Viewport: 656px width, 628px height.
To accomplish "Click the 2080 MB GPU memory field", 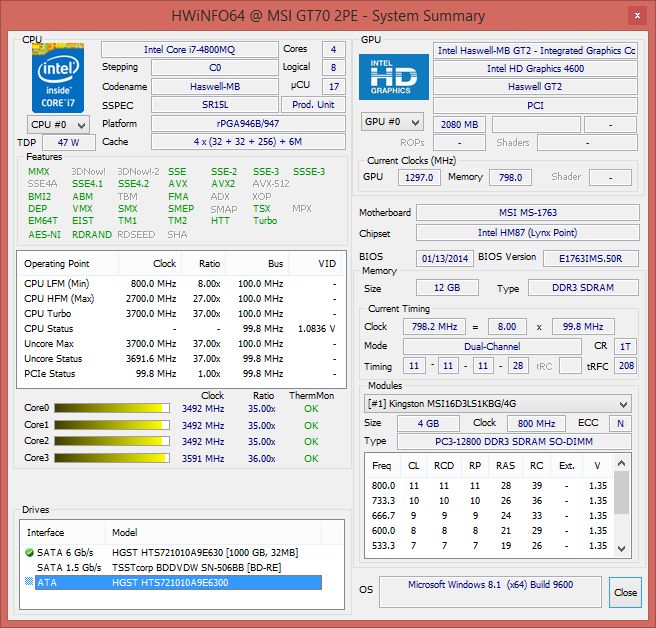I will click(459, 125).
